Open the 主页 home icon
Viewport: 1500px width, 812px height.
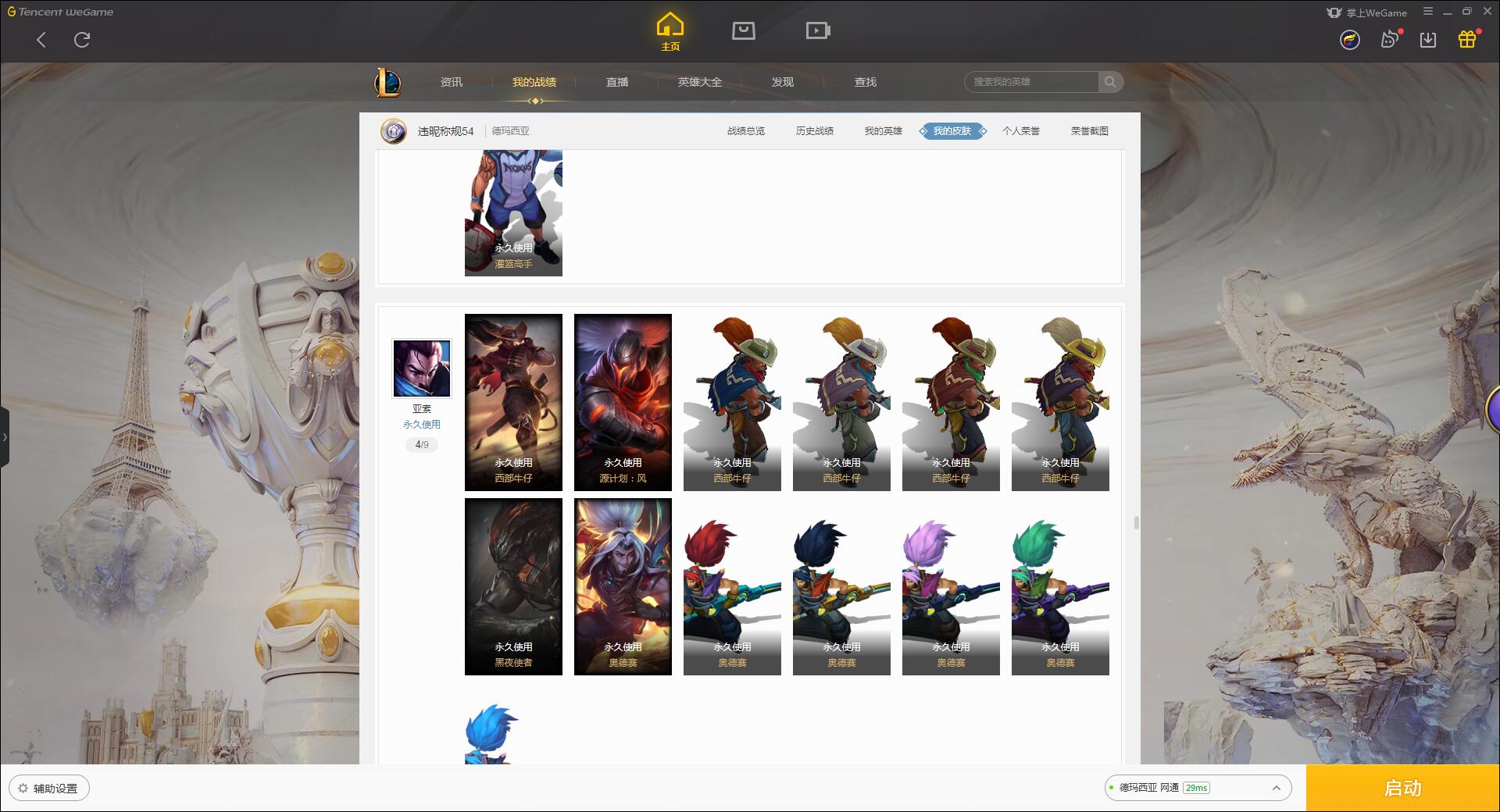pyautogui.click(x=670, y=32)
